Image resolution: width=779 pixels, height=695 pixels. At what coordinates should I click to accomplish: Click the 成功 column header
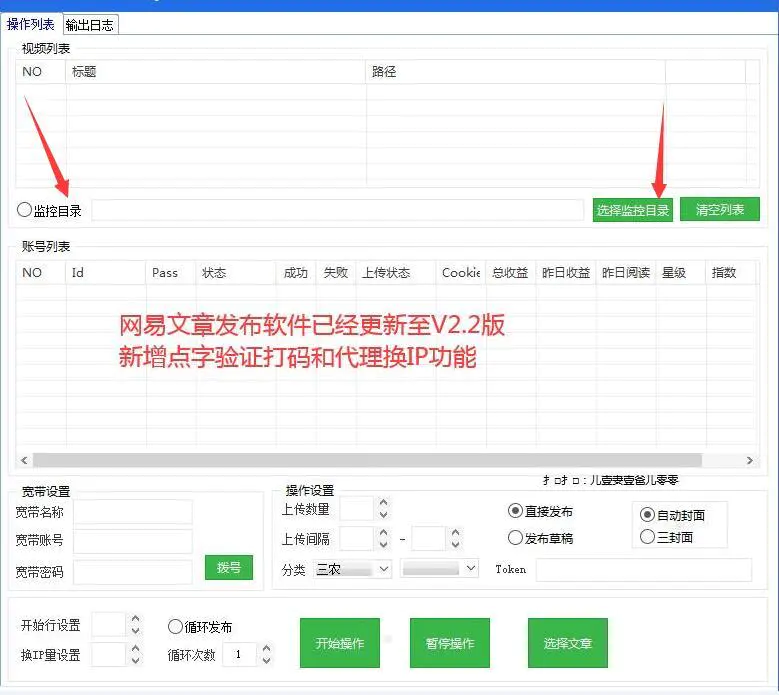click(x=296, y=273)
